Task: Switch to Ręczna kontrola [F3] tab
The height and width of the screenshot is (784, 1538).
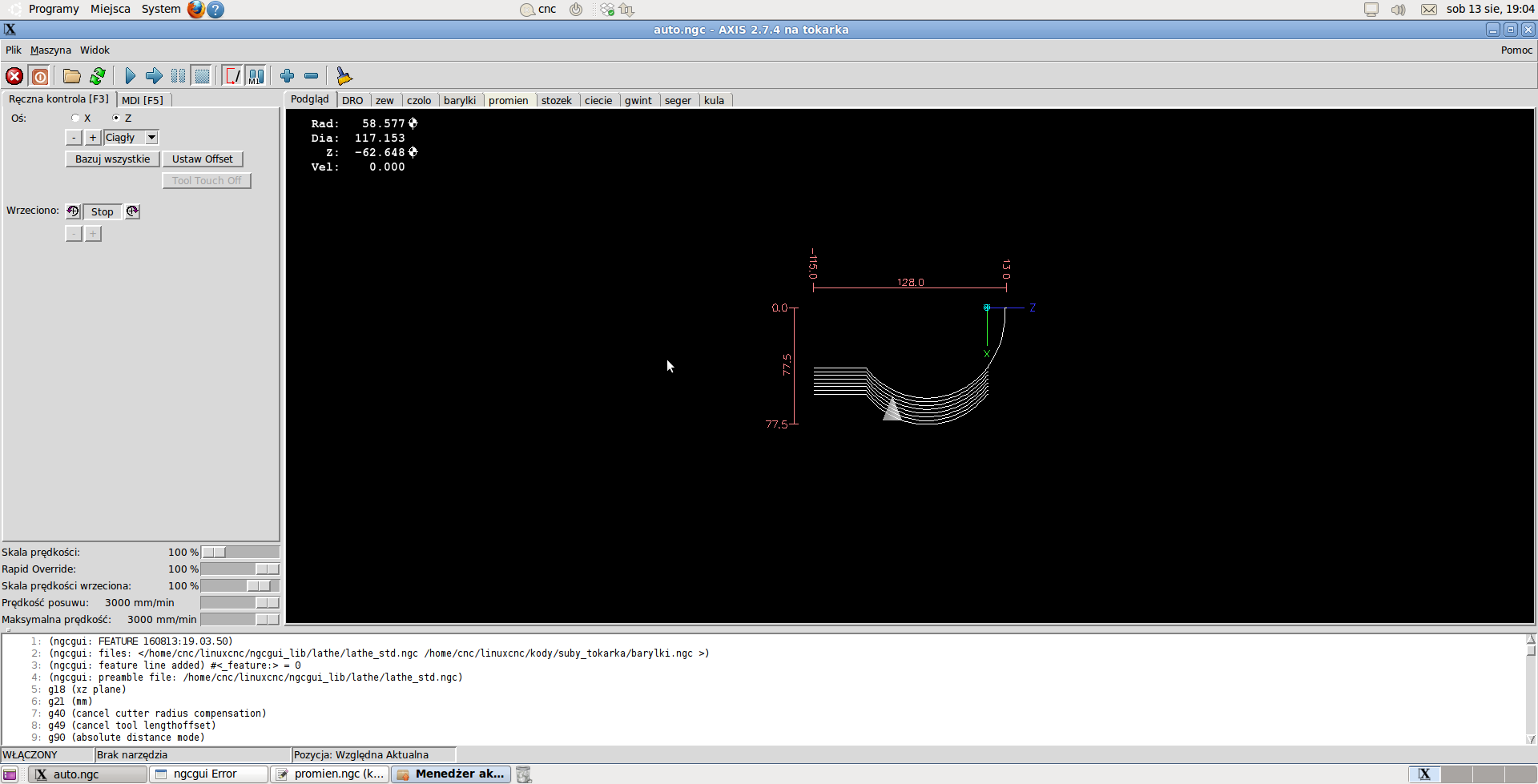Action: click(59, 99)
